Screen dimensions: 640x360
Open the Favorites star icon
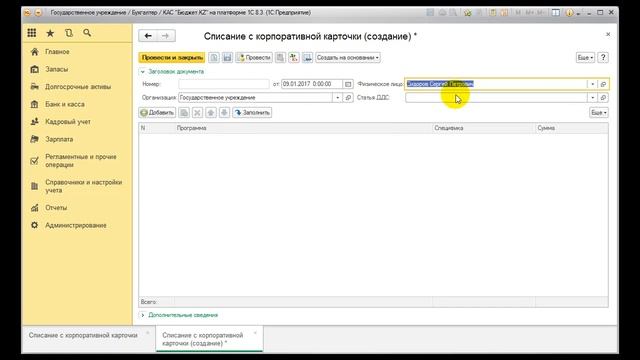pyautogui.click(x=50, y=33)
